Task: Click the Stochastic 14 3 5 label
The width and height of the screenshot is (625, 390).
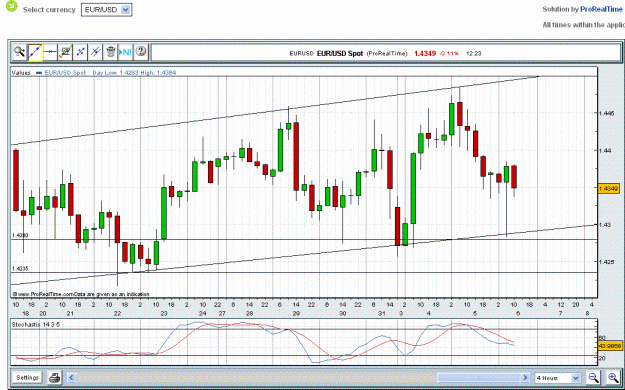Action: (x=35, y=325)
